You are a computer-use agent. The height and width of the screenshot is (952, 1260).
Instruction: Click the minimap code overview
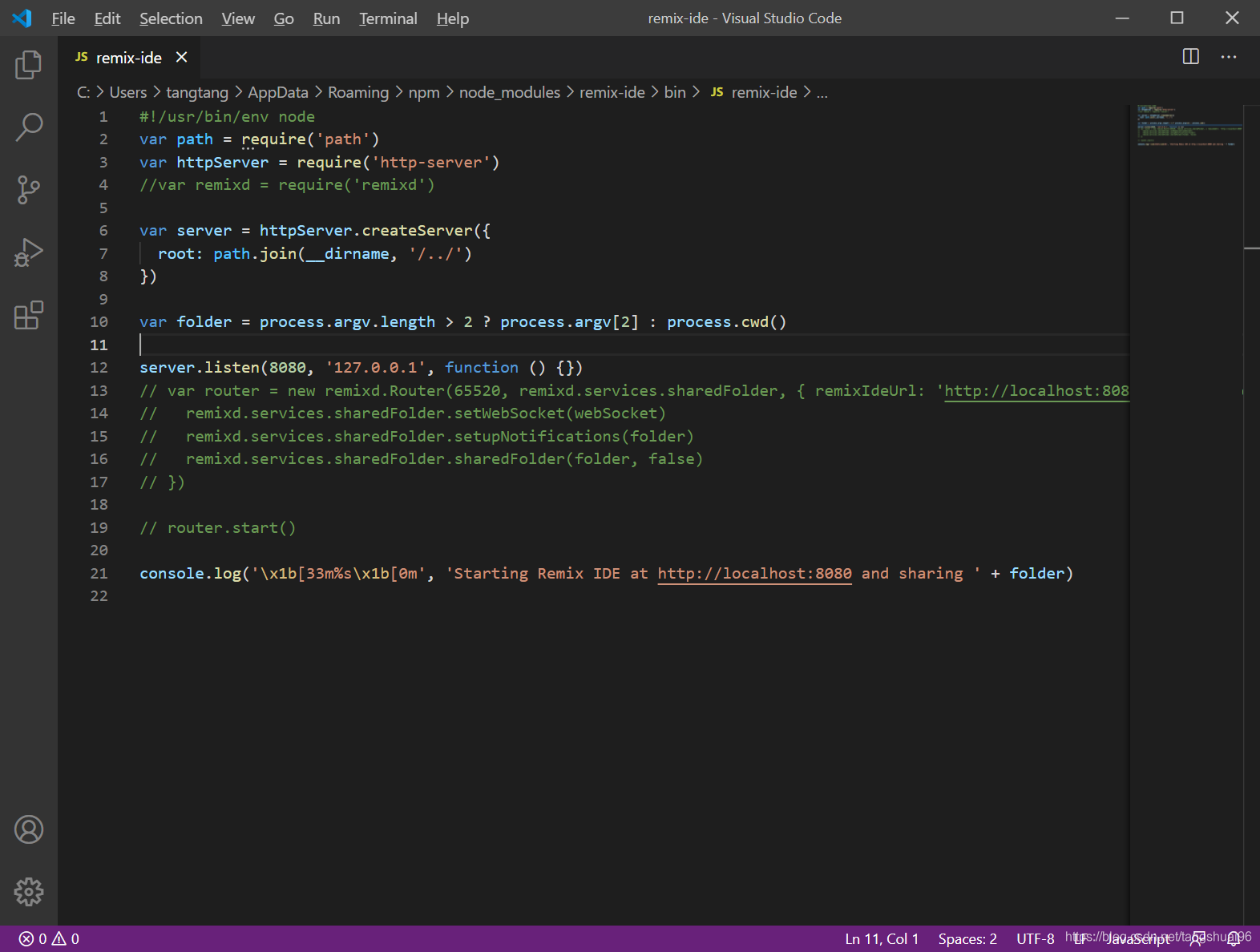(x=1186, y=126)
